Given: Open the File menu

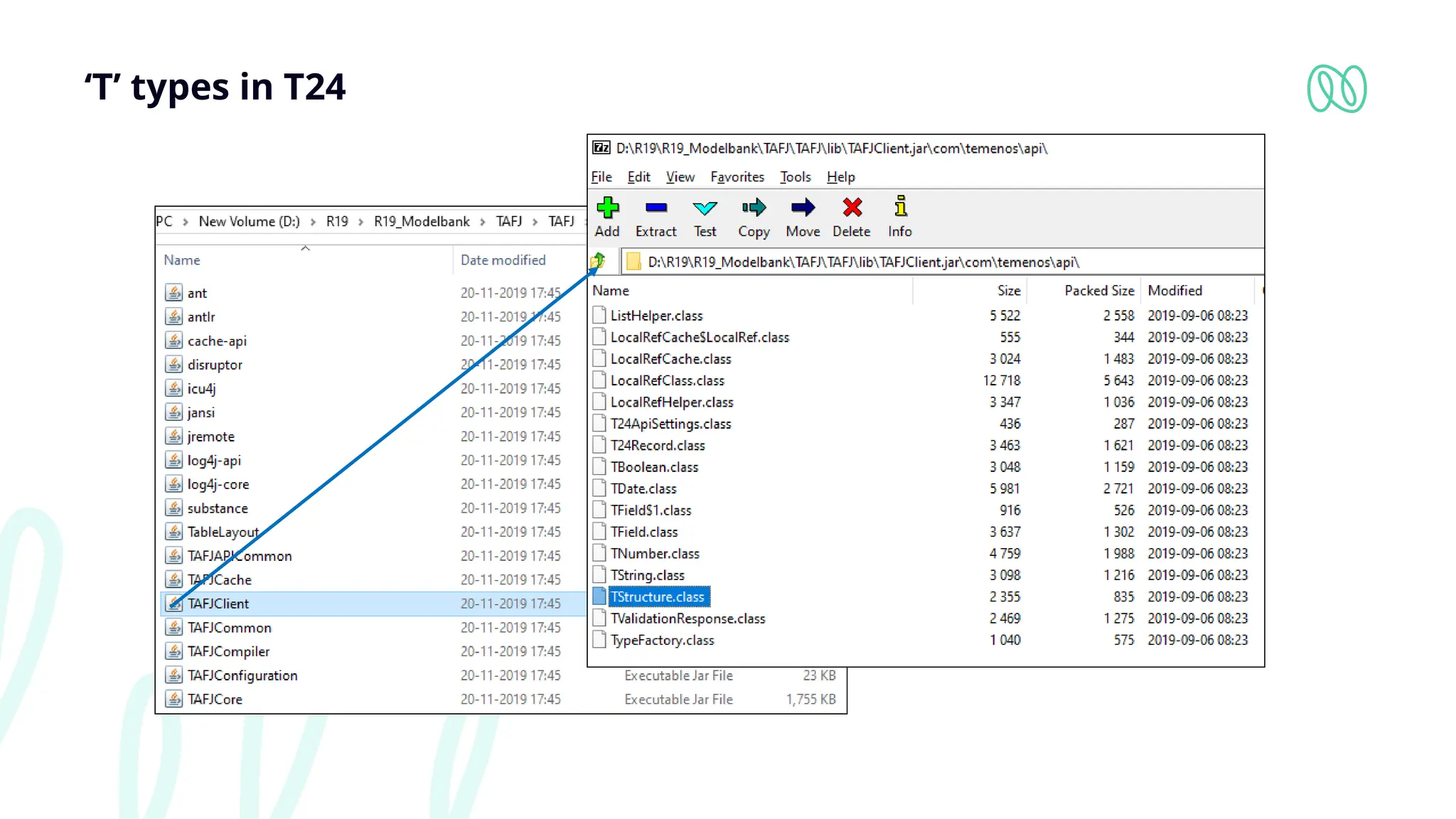Looking at the screenshot, I should pos(601,177).
